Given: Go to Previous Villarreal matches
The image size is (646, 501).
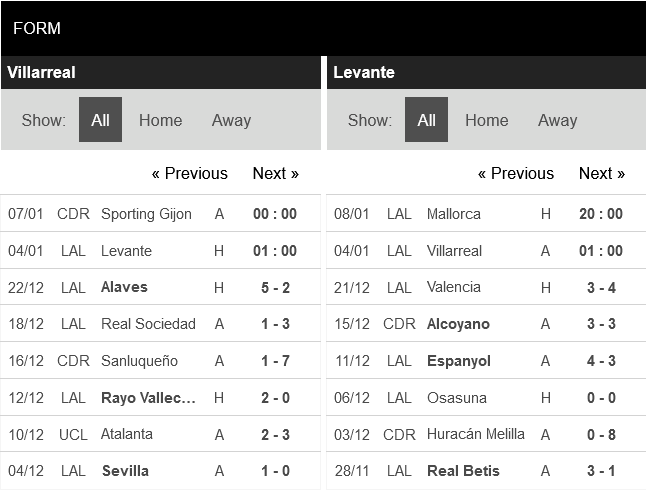Looking at the screenshot, I should (x=190, y=173).
